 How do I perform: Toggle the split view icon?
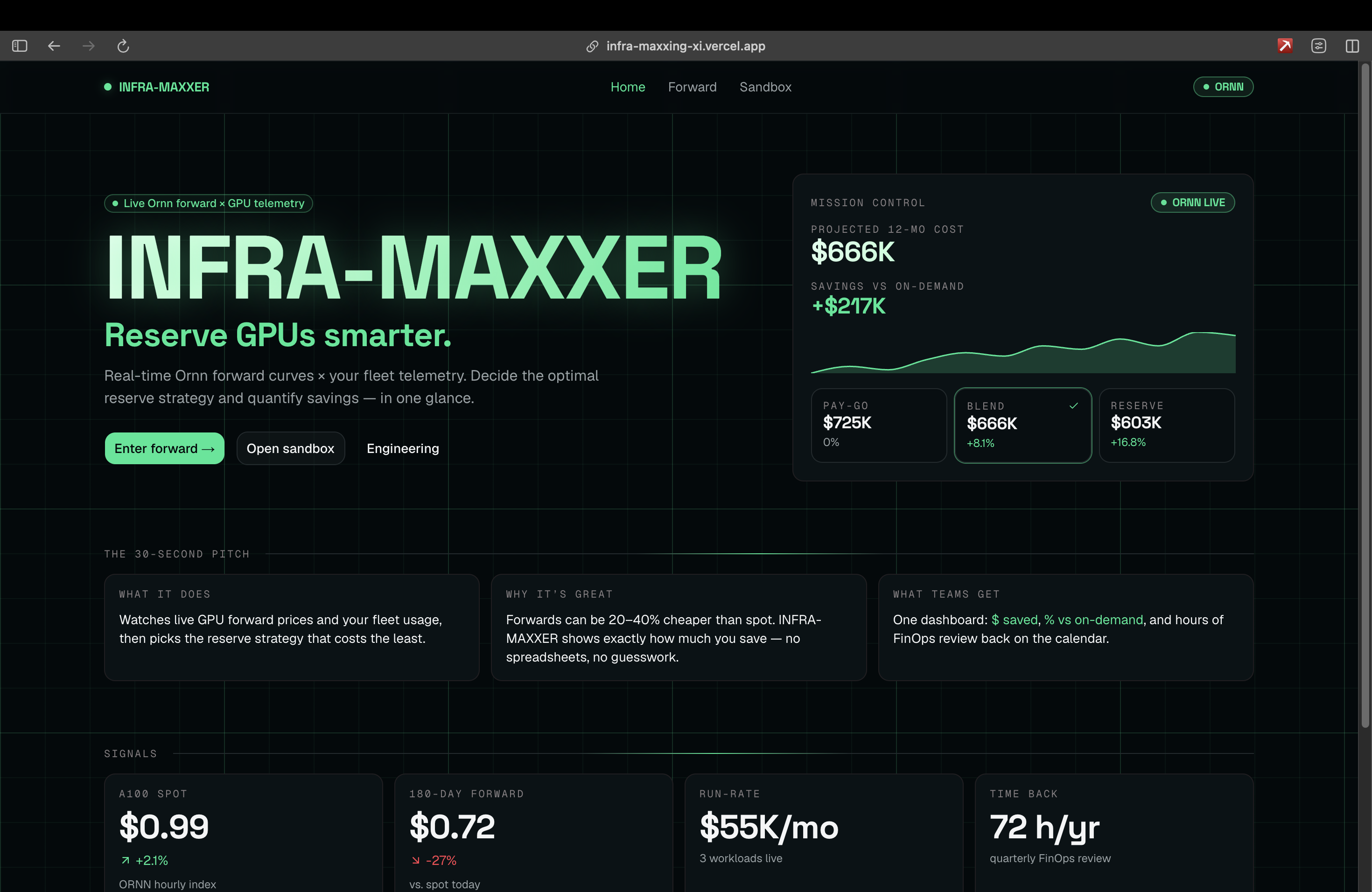(x=1352, y=46)
